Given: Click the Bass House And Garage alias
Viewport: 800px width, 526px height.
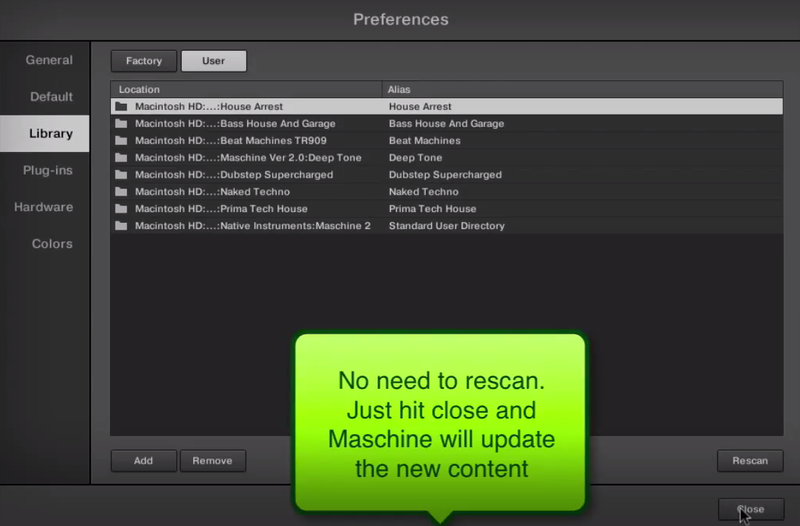Looking at the screenshot, I should coord(446,123).
